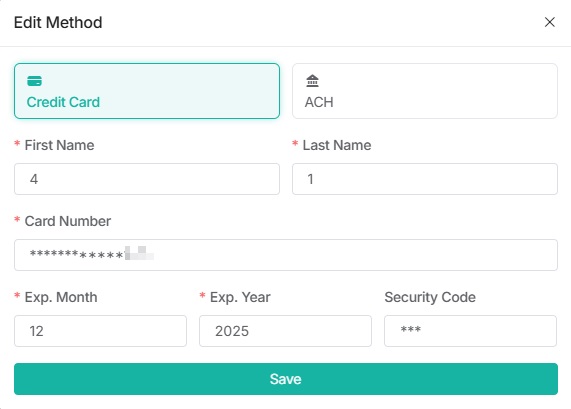Click the Exp. Month field
571x409 pixels.
pos(101,331)
